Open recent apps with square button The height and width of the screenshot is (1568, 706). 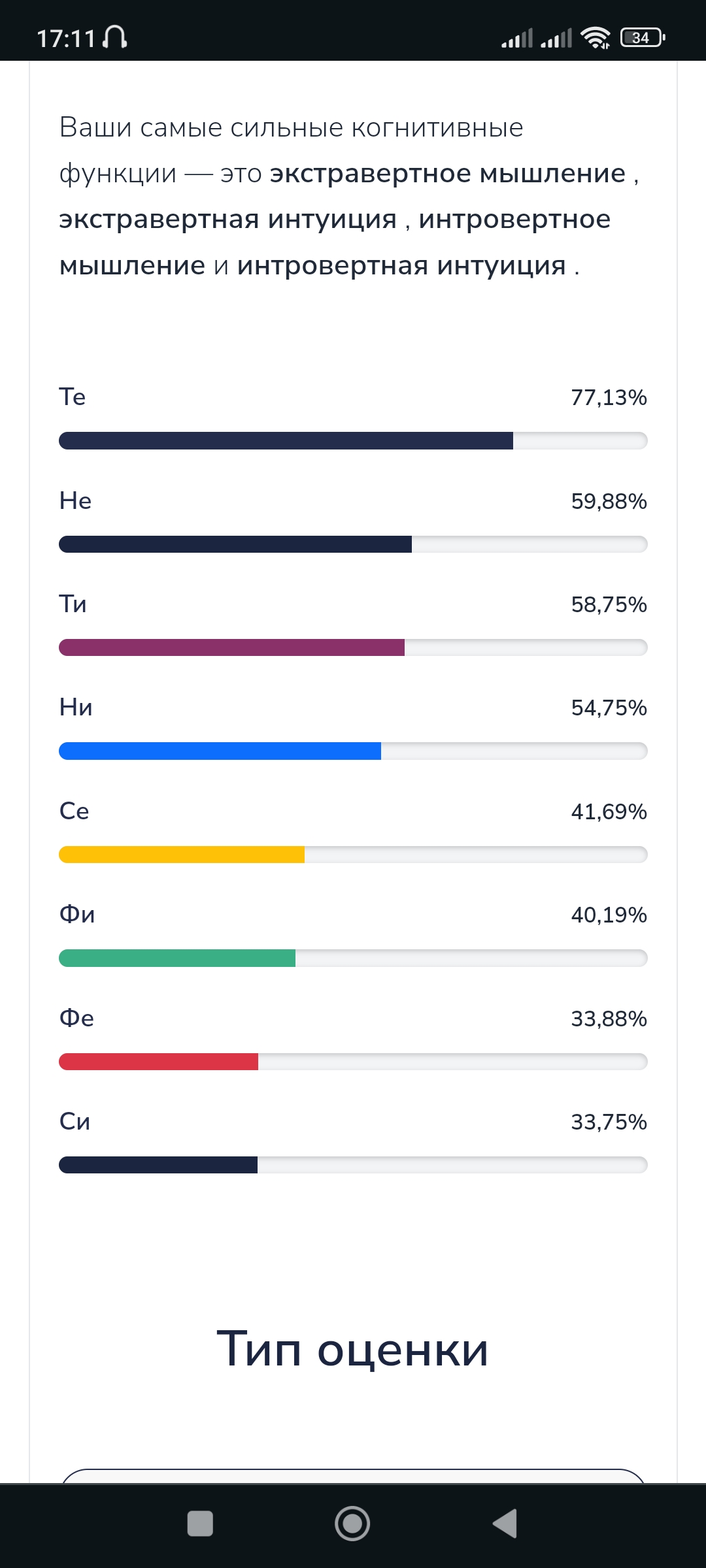pos(200,1524)
